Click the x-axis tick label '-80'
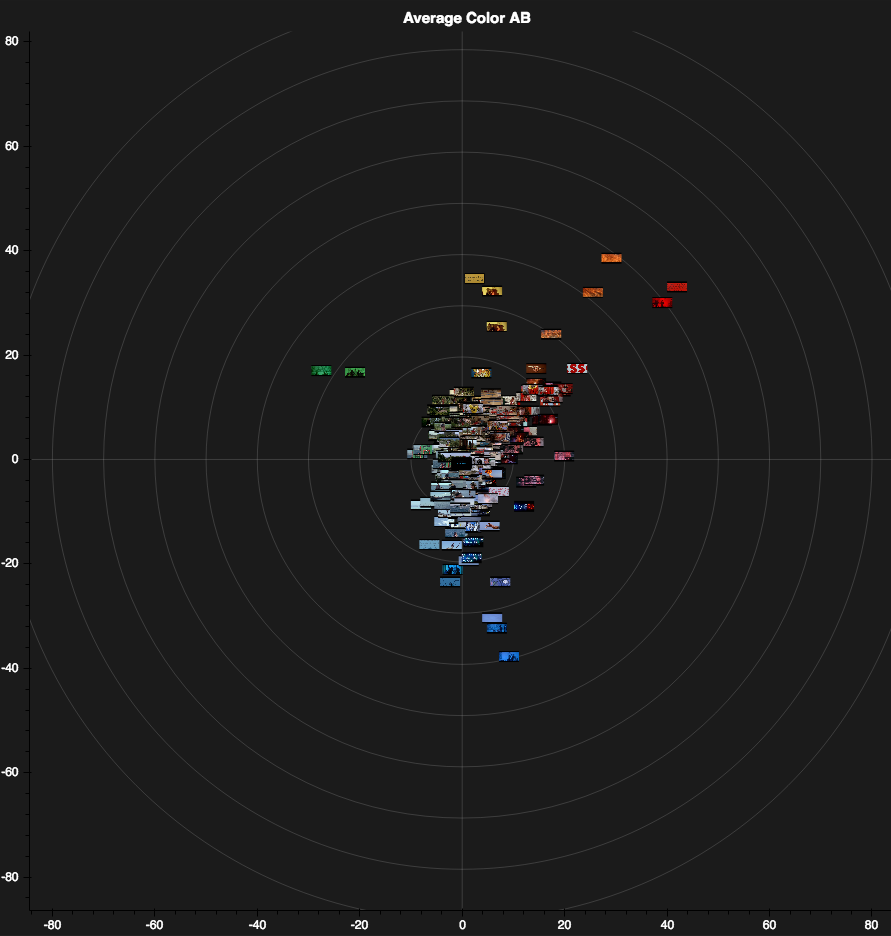Image resolution: width=891 pixels, height=936 pixels. (x=53, y=925)
